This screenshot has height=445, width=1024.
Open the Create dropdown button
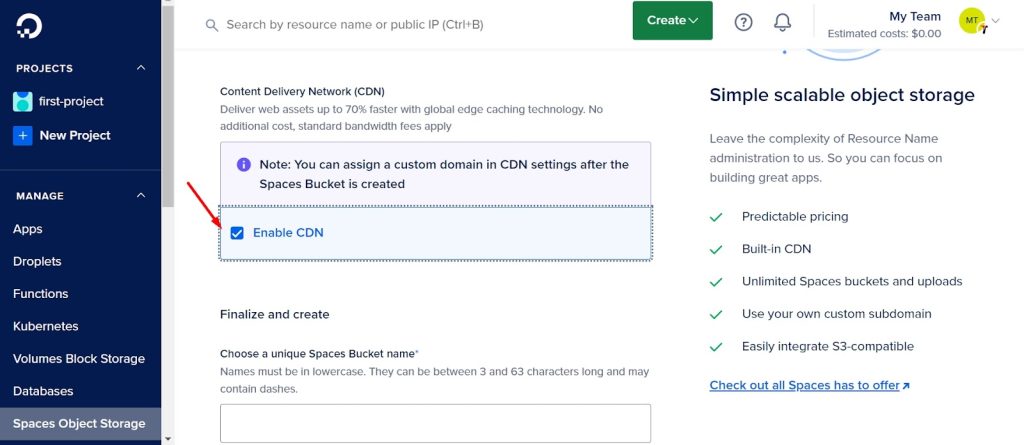tap(673, 20)
